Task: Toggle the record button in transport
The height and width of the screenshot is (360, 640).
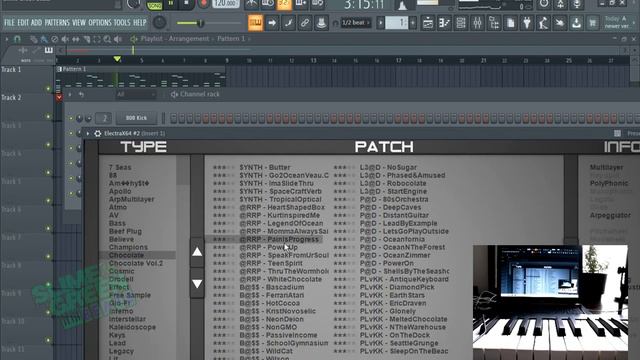Action: click(x=203, y=4)
